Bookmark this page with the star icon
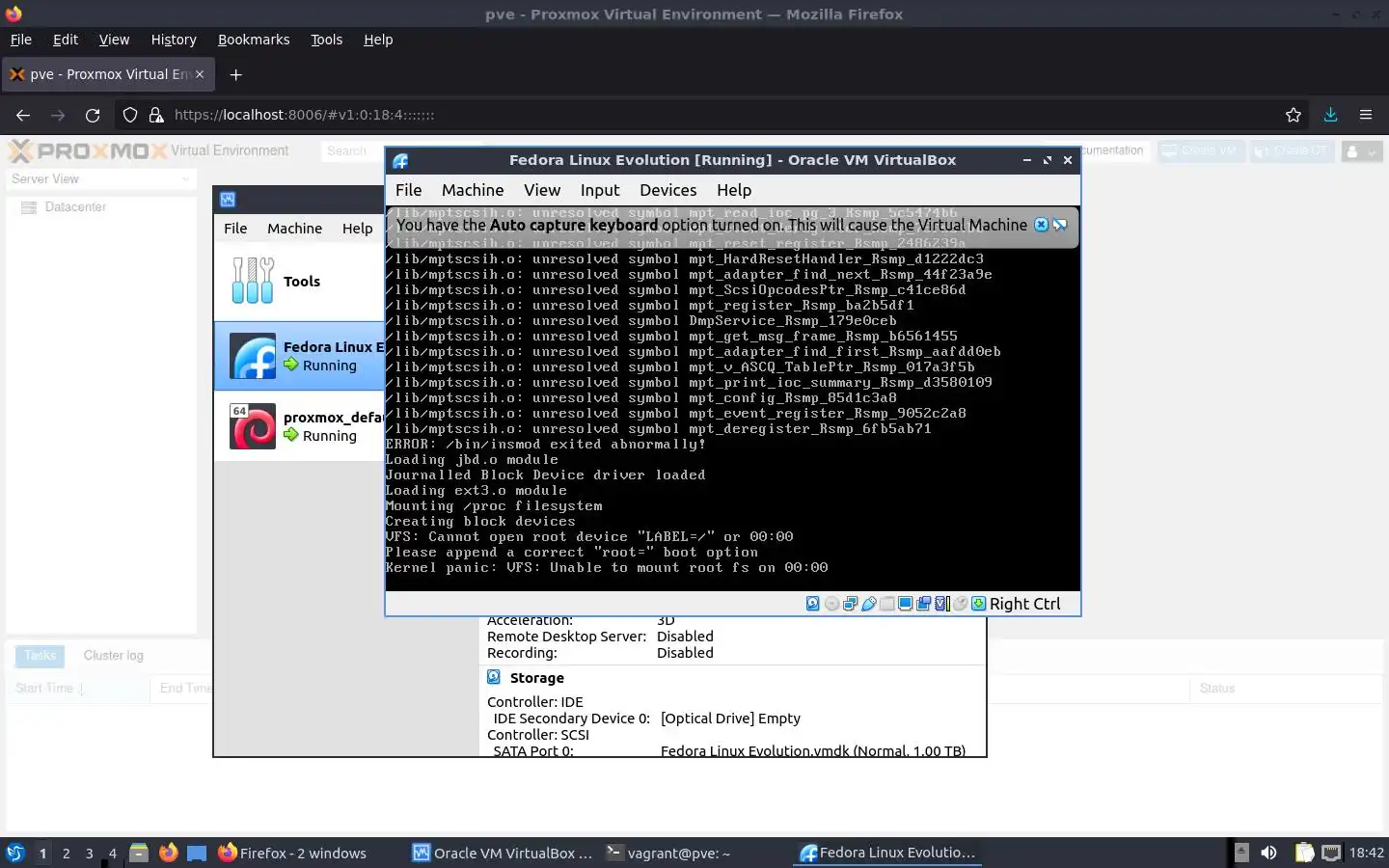This screenshot has height=868, width=1389. coord(1294,115)
